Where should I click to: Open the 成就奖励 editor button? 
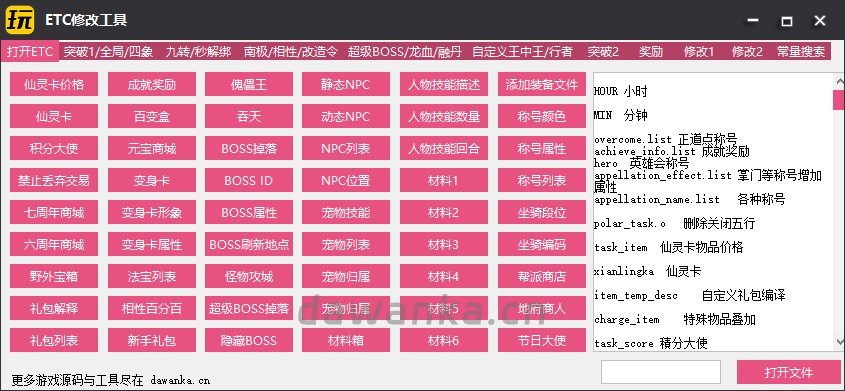[152, 85]
